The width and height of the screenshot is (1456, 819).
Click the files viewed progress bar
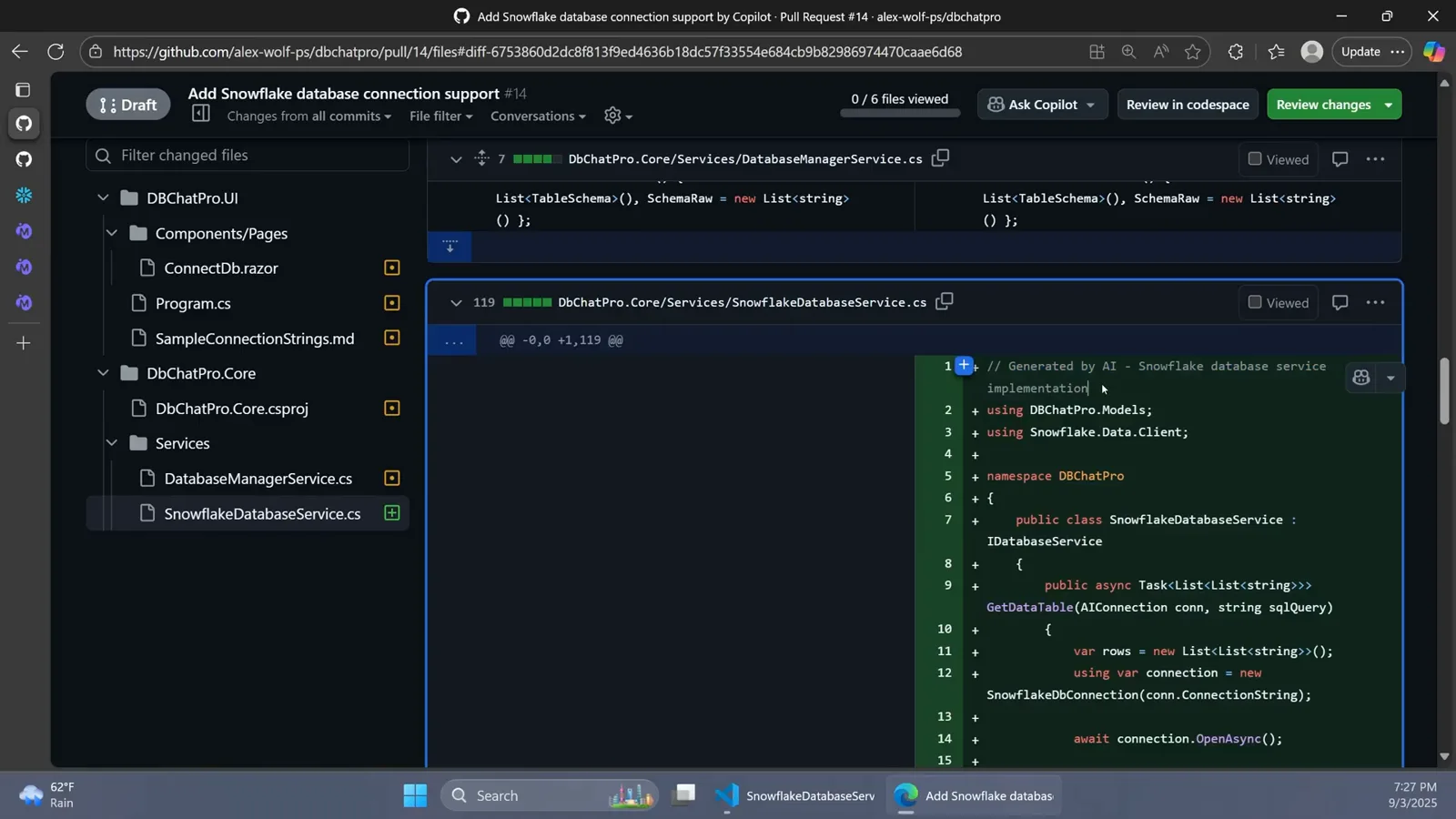click(900, 114)
